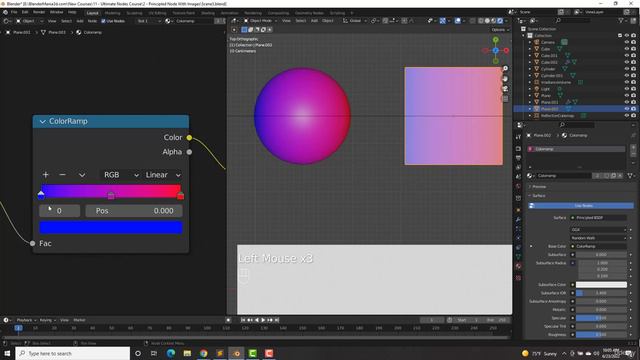Open the Modifier properties wrench tab
Viewport: 640px width, 360px height.
[518, 220]
